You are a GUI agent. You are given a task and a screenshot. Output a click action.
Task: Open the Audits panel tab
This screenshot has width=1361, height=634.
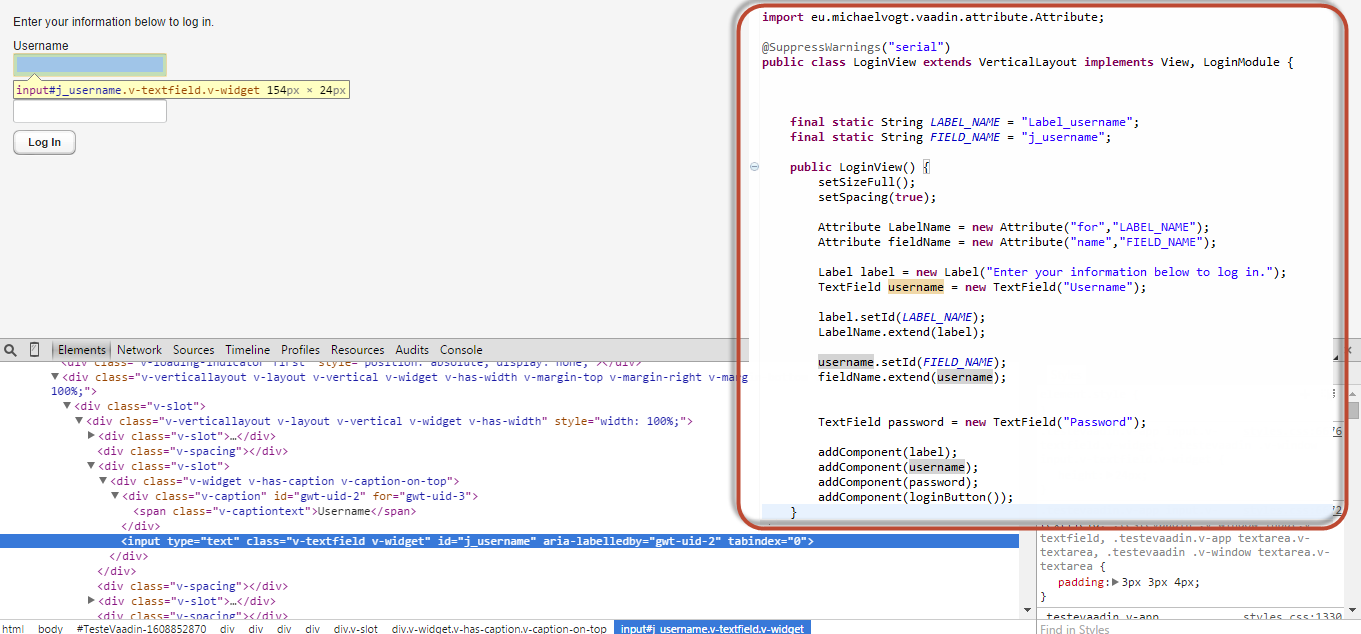tap(412, 350)
